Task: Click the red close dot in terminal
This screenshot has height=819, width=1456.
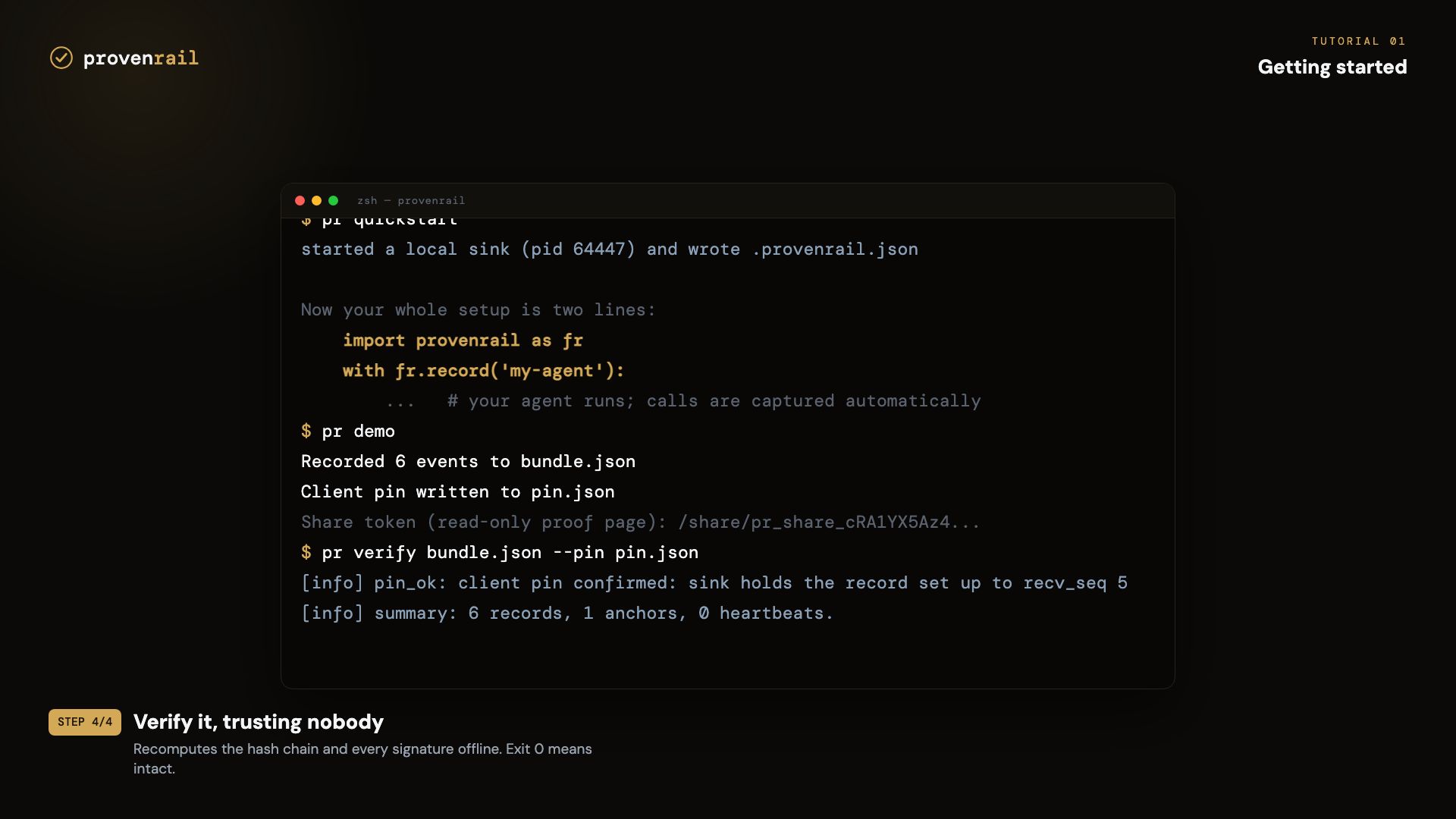Action: click(x=300, y=201)
